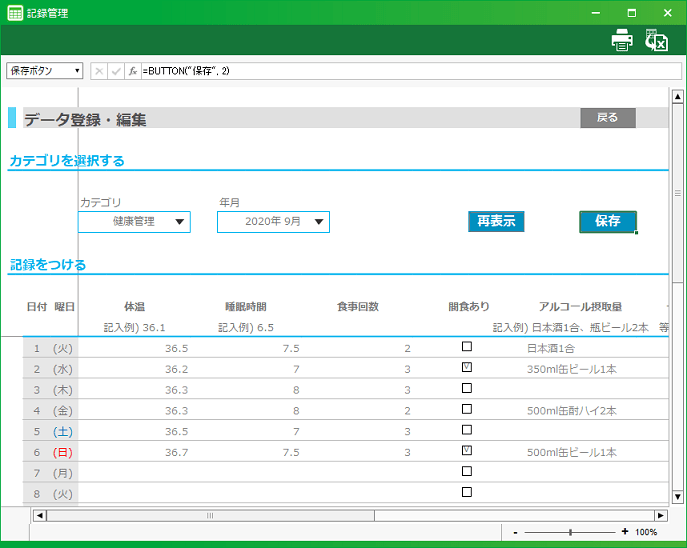This screenshot has height=548, width=687.
Task: Click the formula bar input field
Action: [x=411, y=71]
